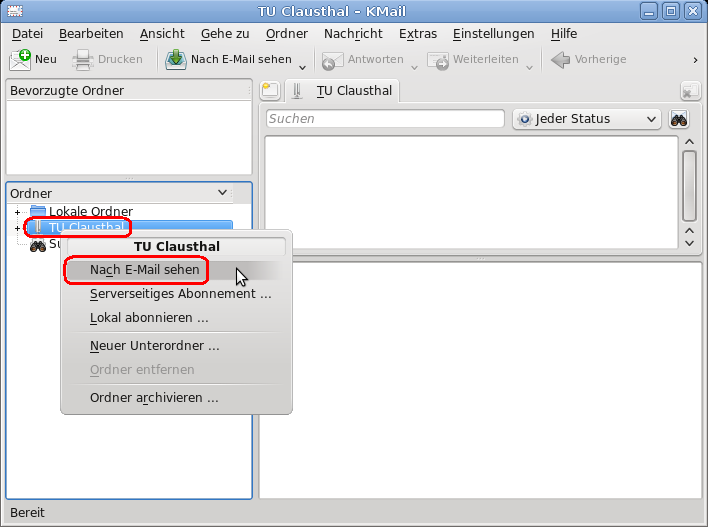This screenshot has height=527, width=708.
Task: Open the Einstellungen menu
Action: [x=494, y=34]
